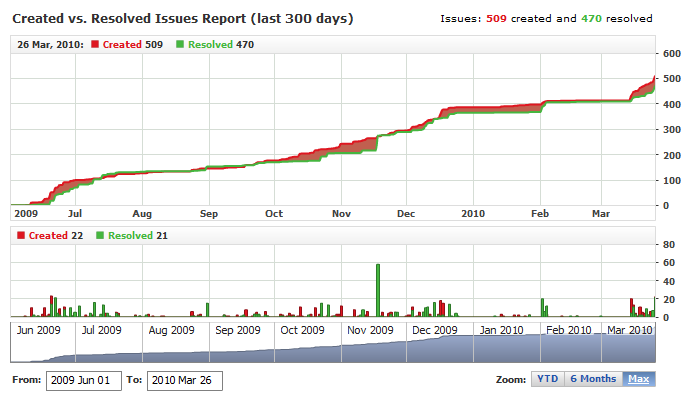
Task: Pick Mar 2010 in the timeline scroller
Action: 630,330
